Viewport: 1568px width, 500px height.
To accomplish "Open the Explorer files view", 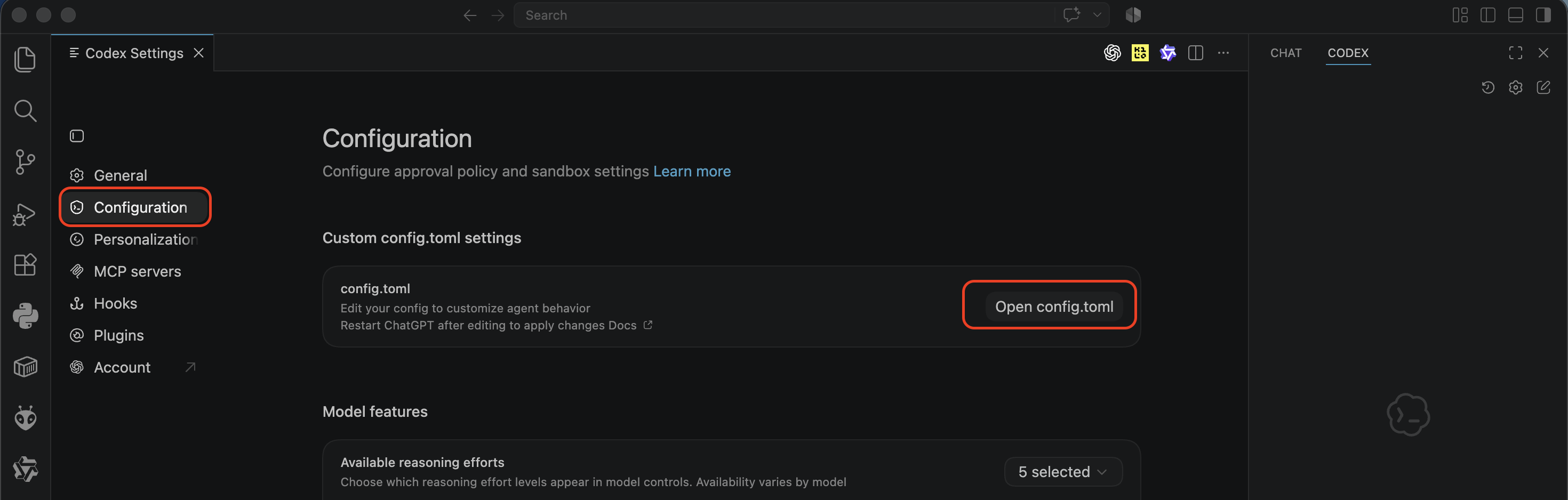I will 25,60.
